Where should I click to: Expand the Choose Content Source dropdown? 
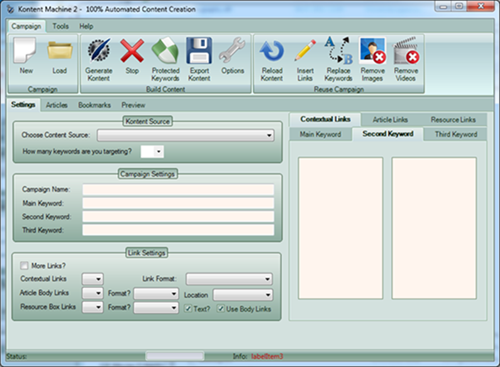[x=186, y=135]
